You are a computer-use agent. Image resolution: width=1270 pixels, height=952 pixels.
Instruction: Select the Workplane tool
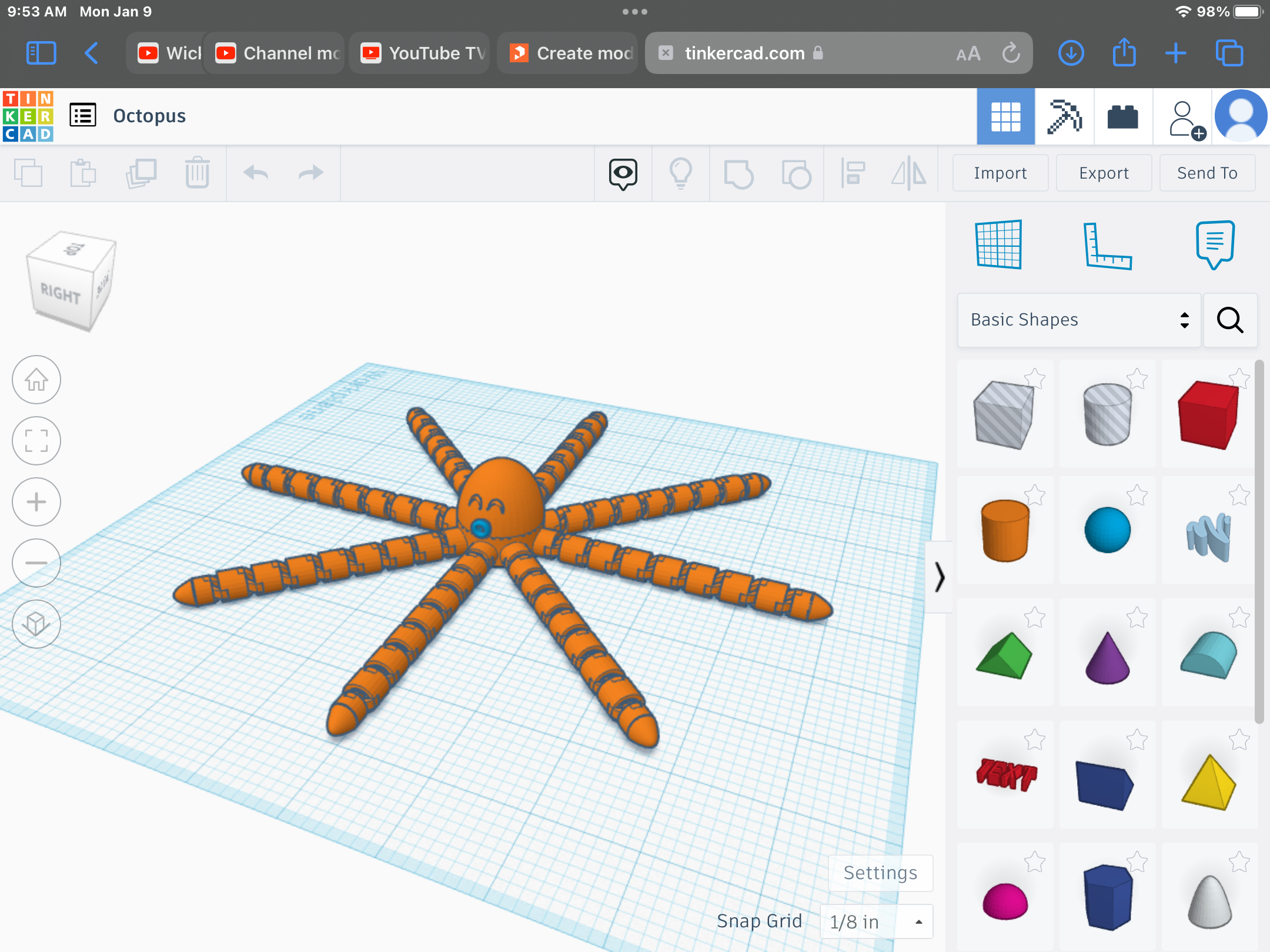tap(999, 244)
